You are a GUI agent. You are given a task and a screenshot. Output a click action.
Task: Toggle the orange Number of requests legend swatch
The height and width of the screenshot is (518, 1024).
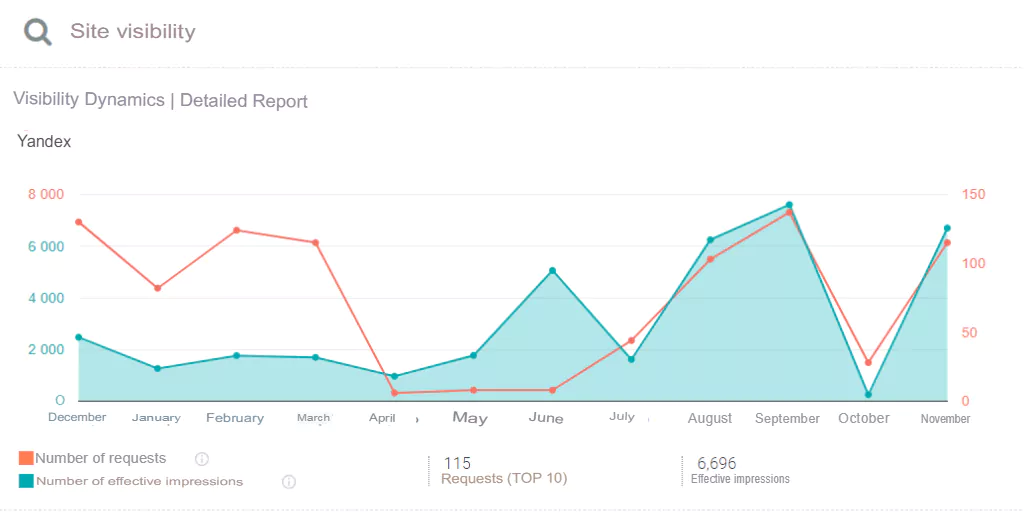(25, 458)
